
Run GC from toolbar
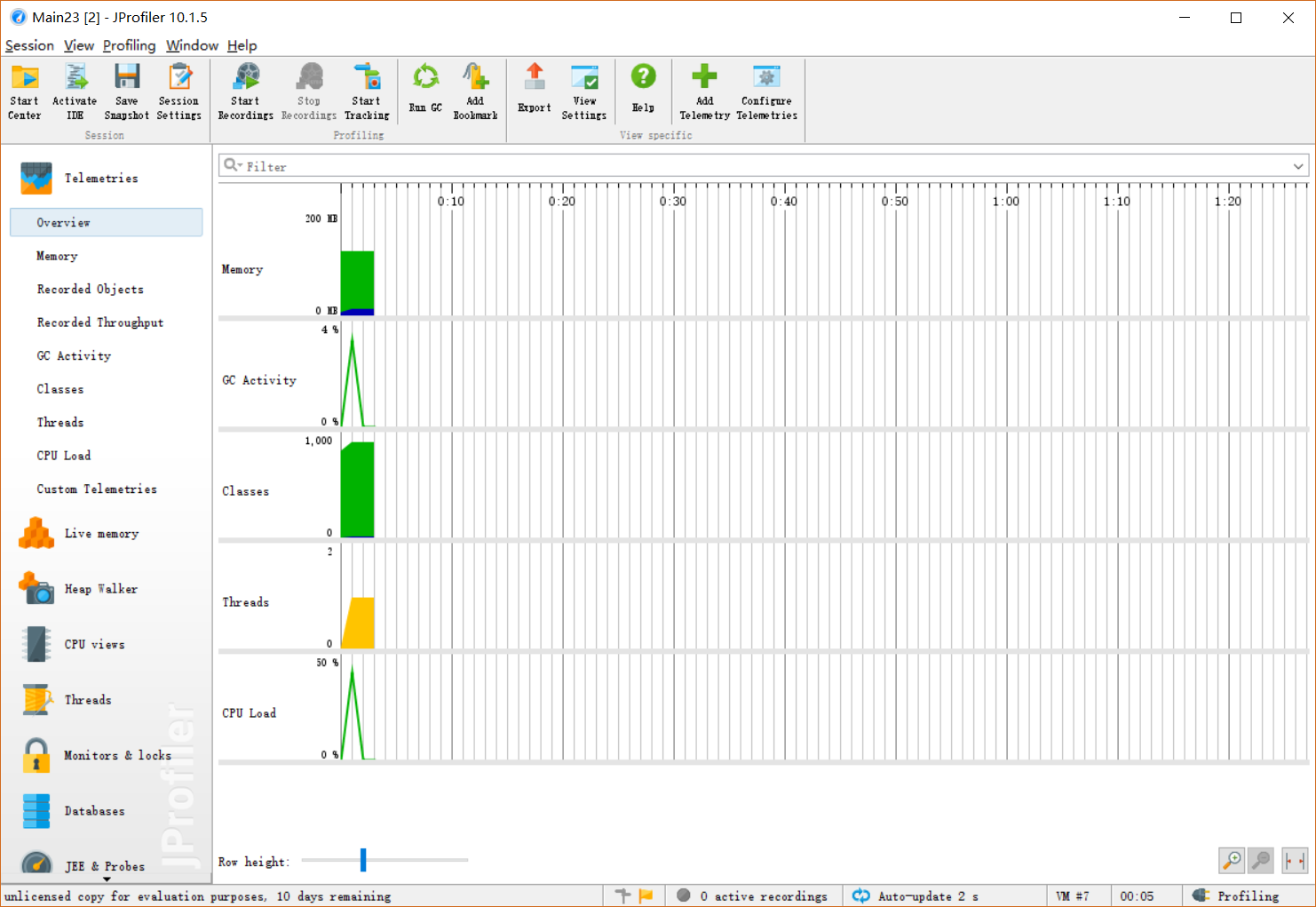[425, 88]
